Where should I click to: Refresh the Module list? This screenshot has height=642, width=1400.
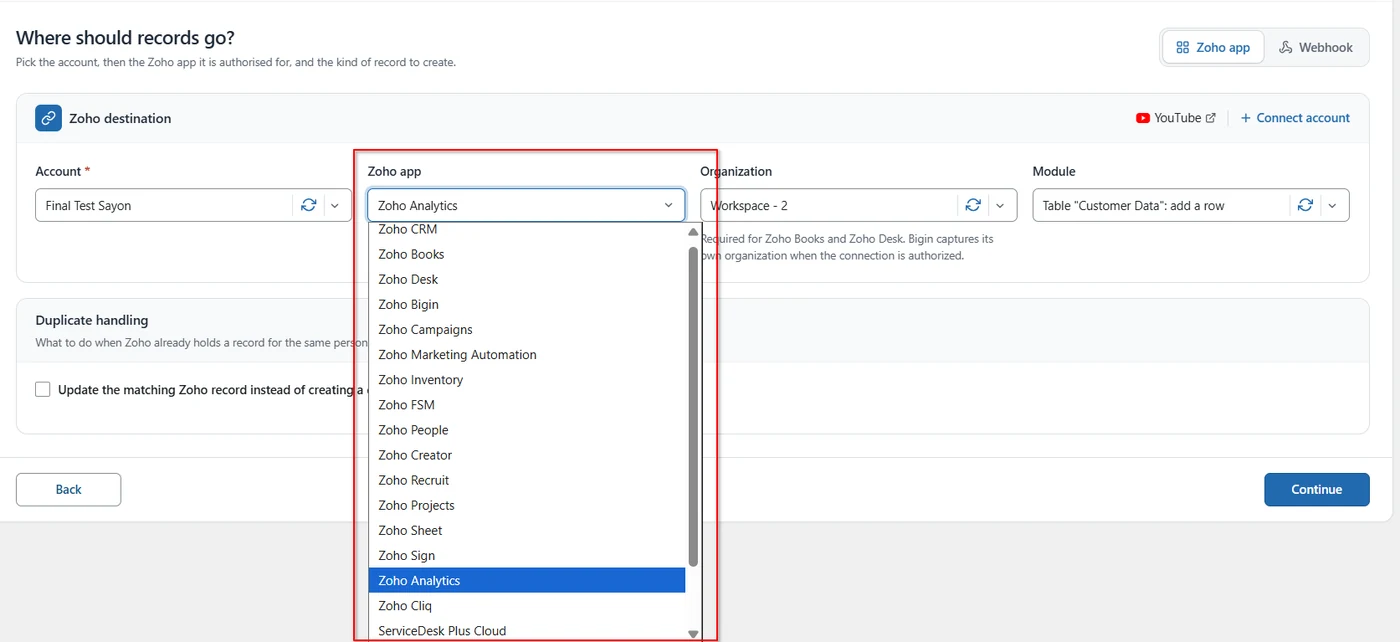coord(1305,205)
